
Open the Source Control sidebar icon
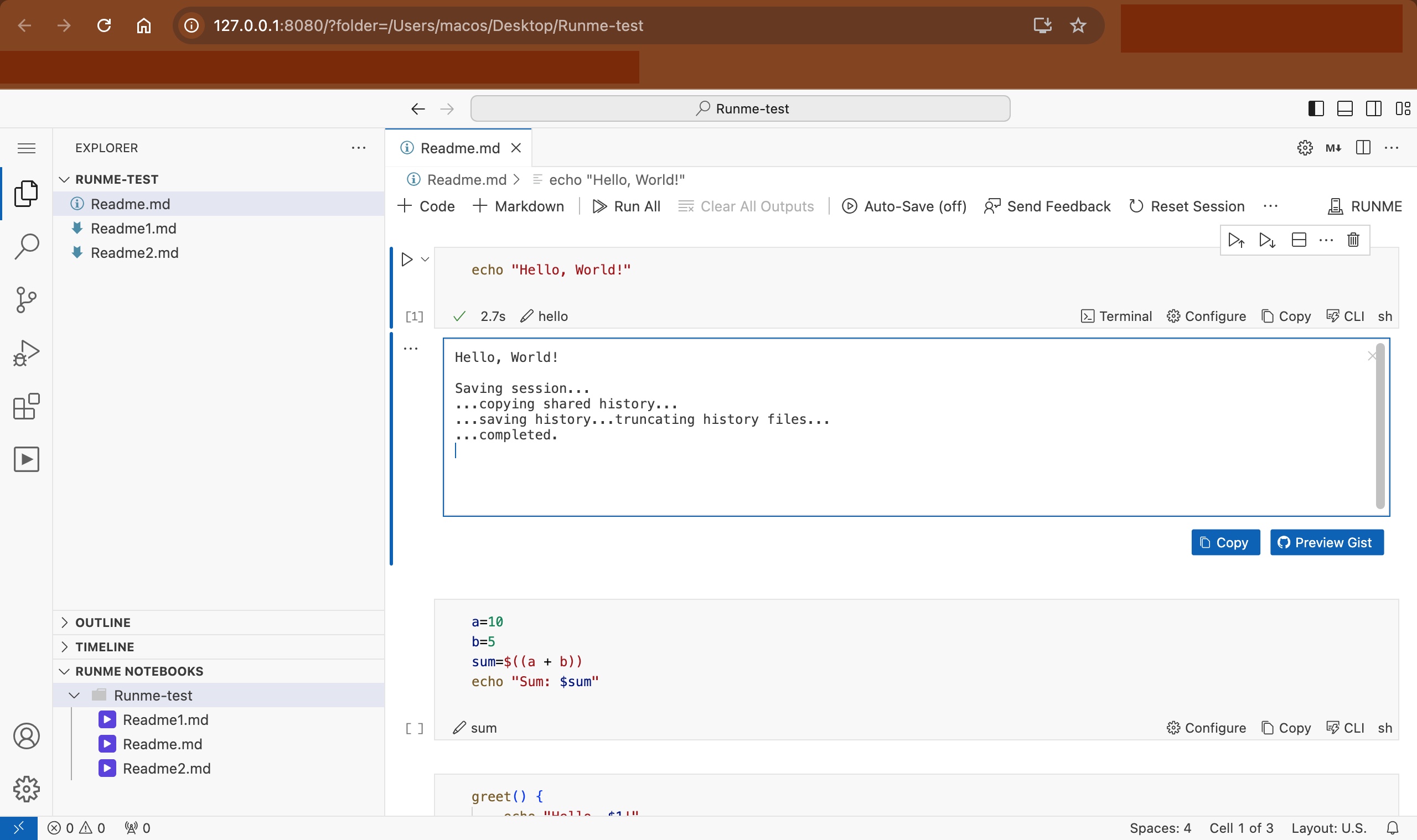coord(26,299)
